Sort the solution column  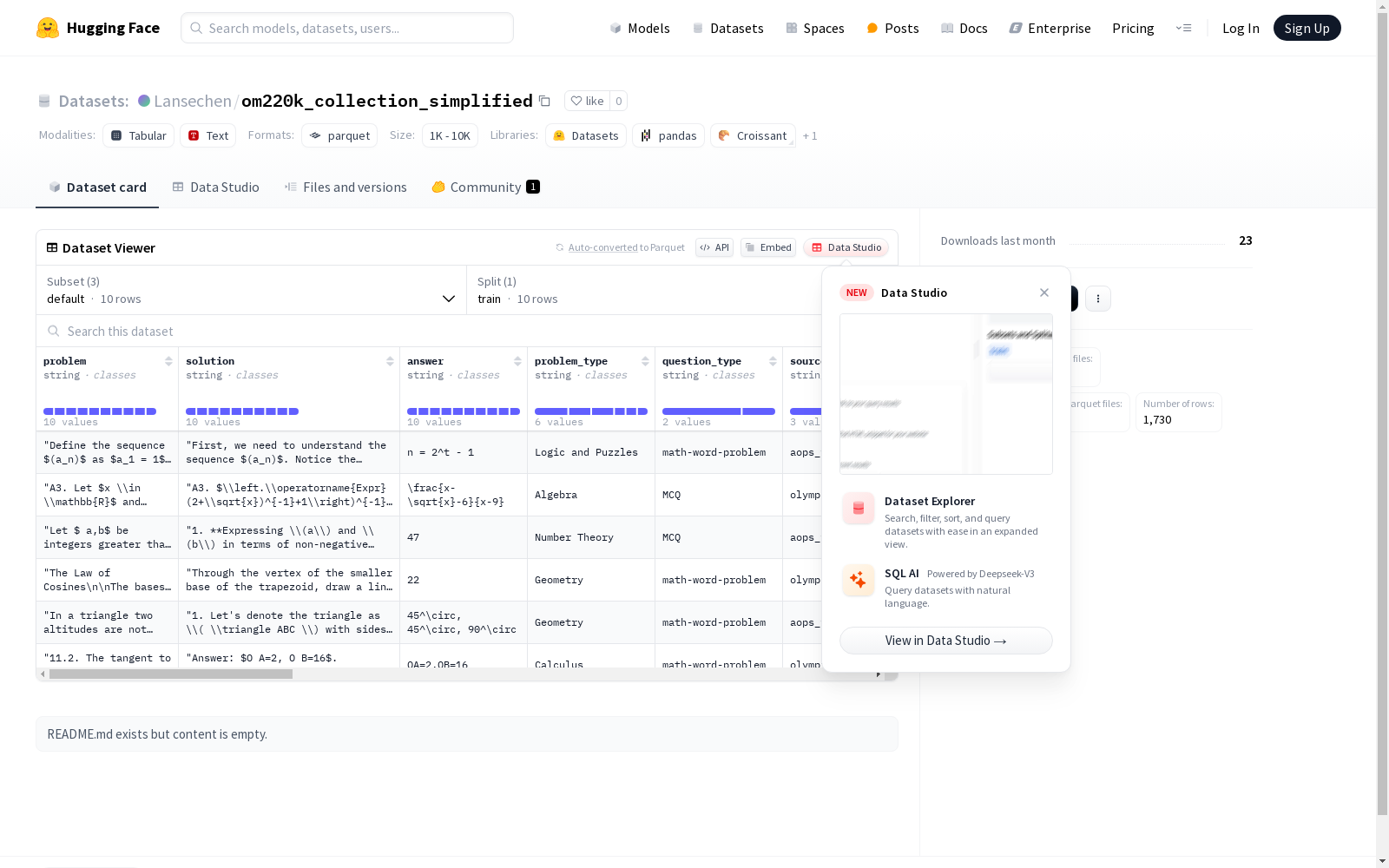390,361
